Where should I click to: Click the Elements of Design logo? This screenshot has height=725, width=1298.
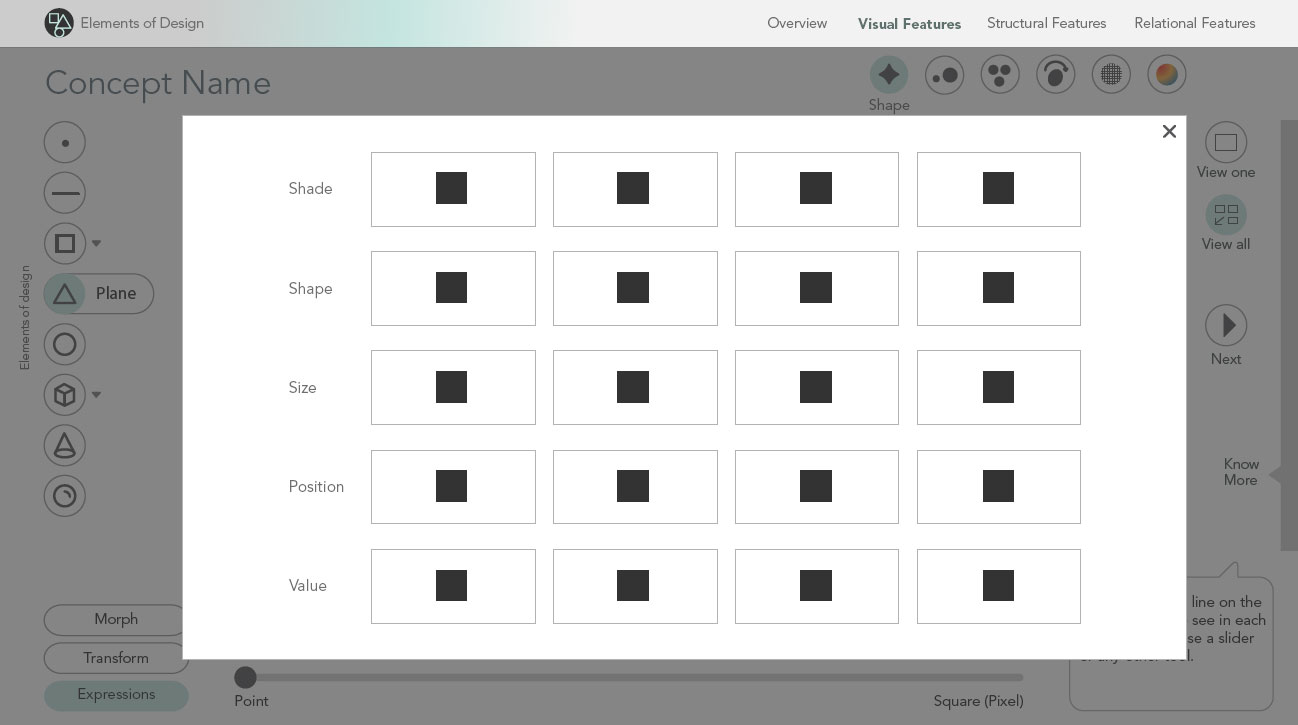click(x=59, y=23)
